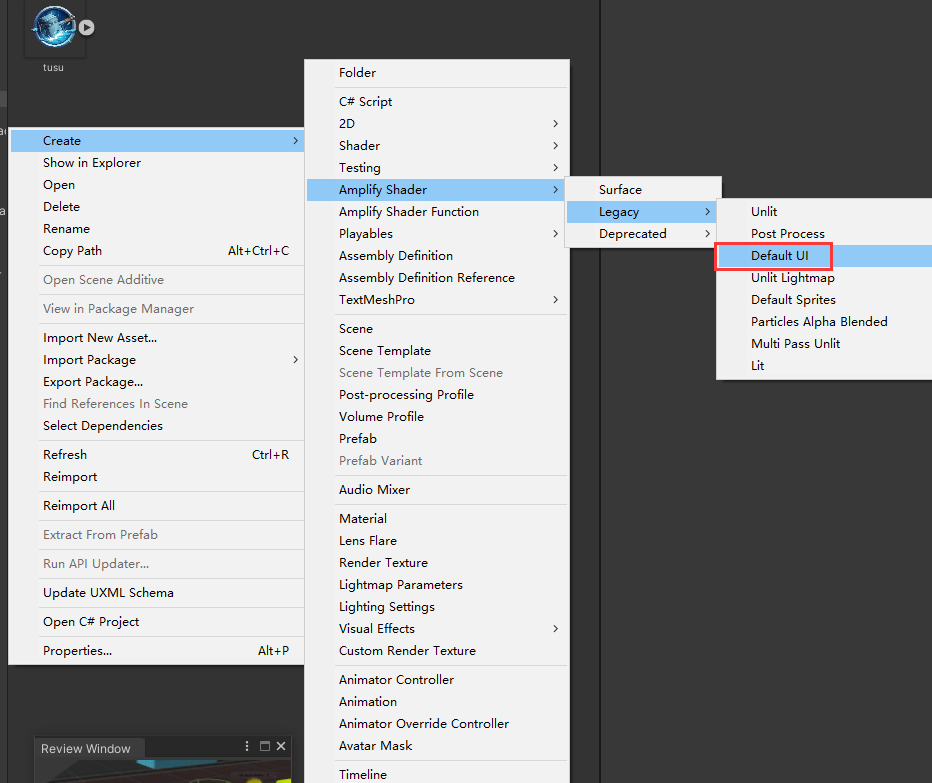The image size is (932, 783).
Task: Create a Post-processing Profile
Action: click(437, 395)
